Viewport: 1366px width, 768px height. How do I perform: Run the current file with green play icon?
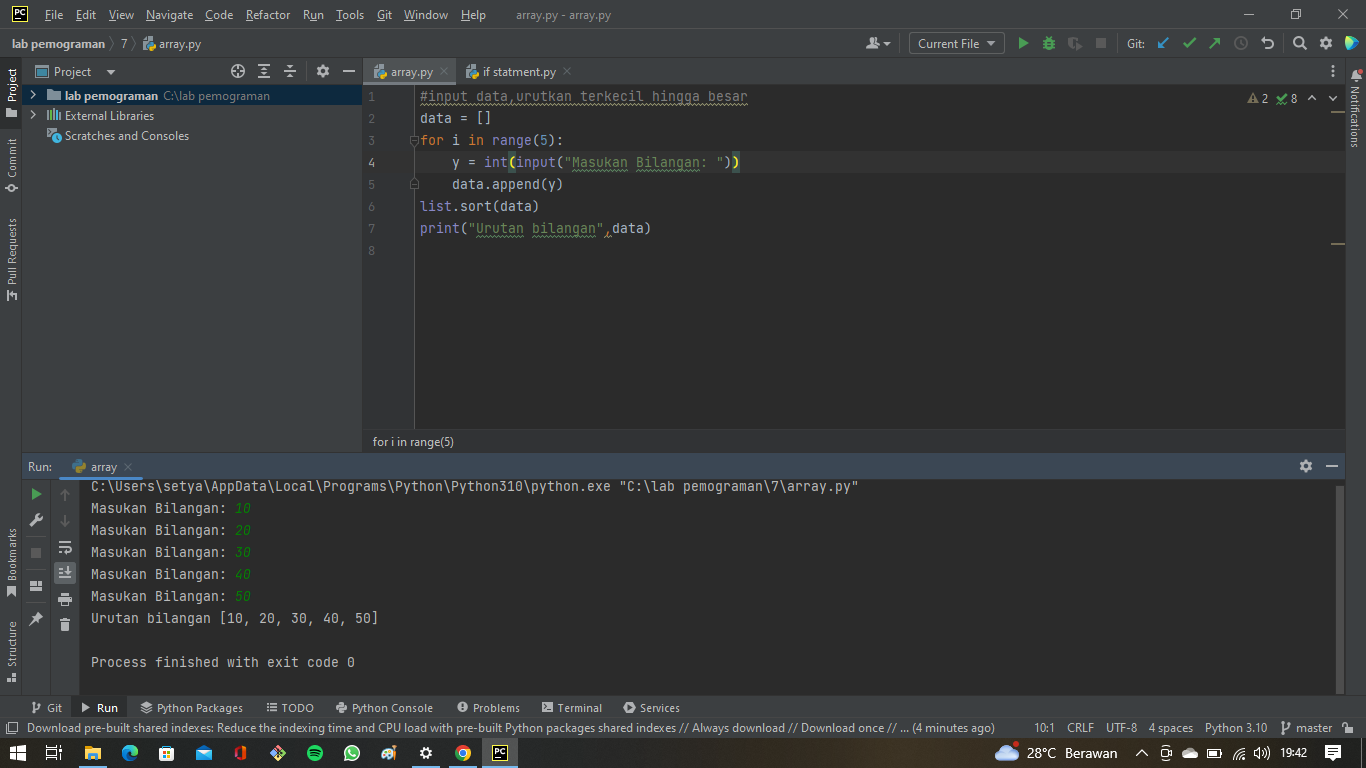point(1023,43)
